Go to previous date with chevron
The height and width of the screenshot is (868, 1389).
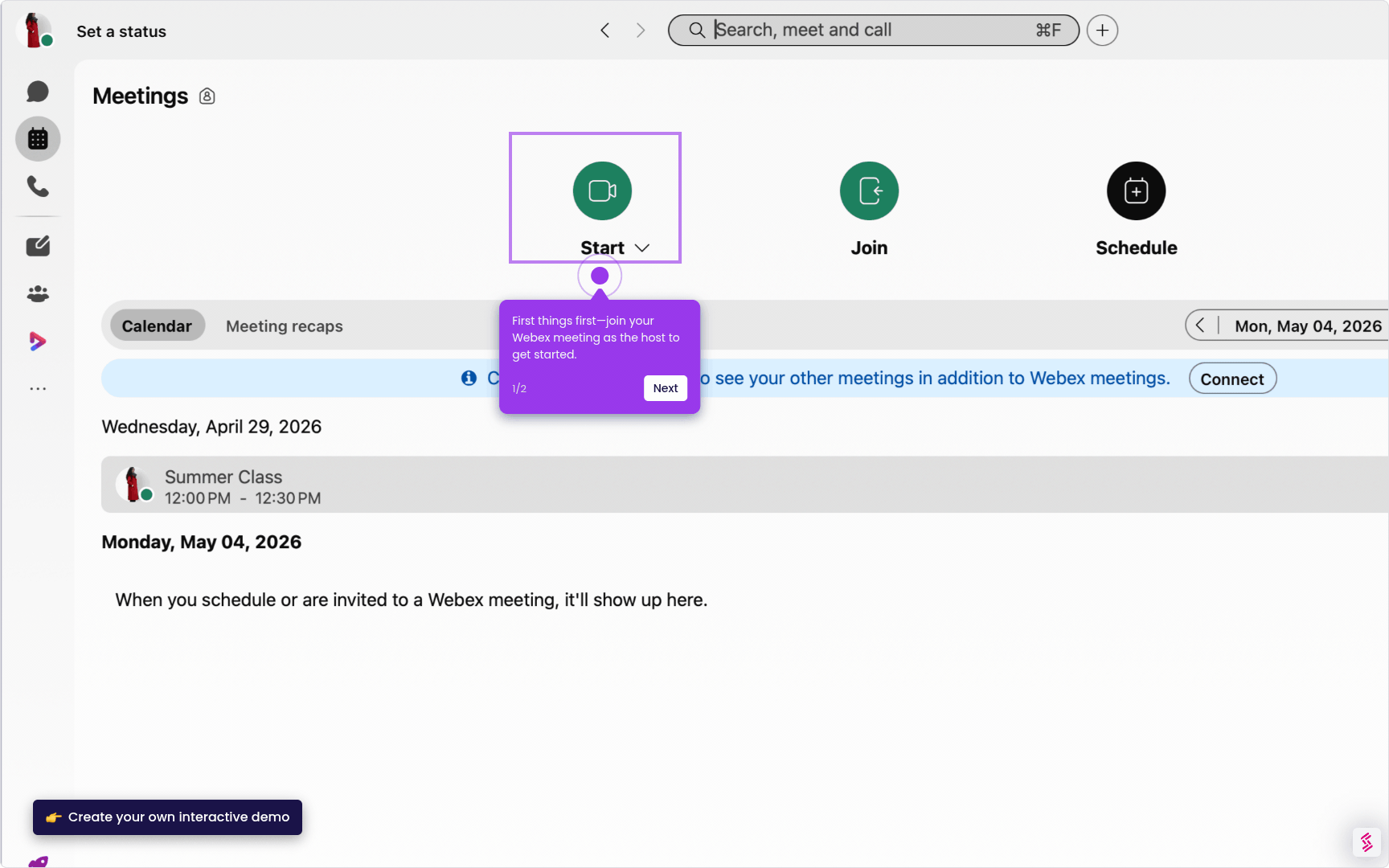pos(1200,325)
